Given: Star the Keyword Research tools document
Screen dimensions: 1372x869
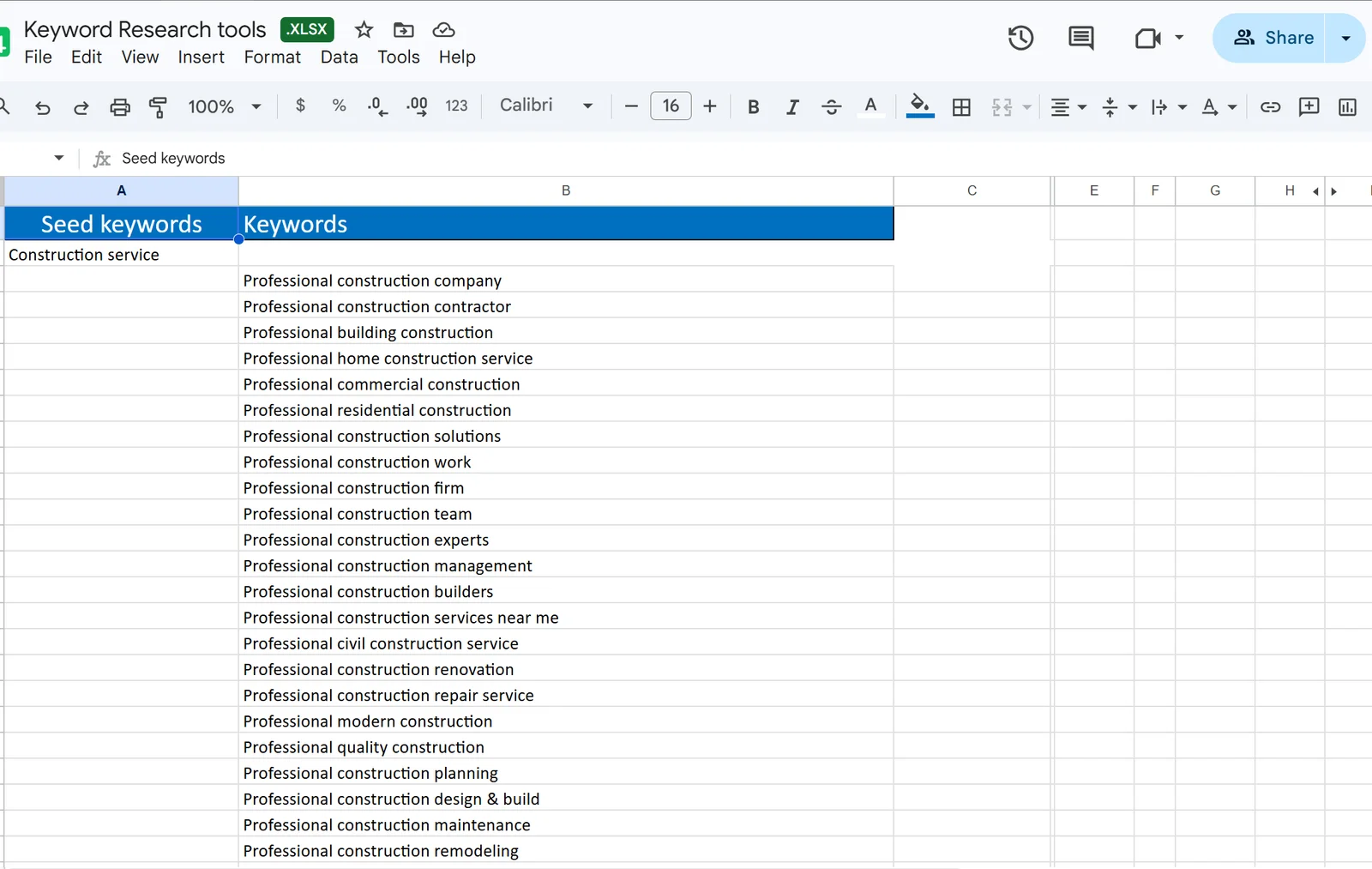Looking at the screenshot, I should pyautogui.click(x=364, y=30).
